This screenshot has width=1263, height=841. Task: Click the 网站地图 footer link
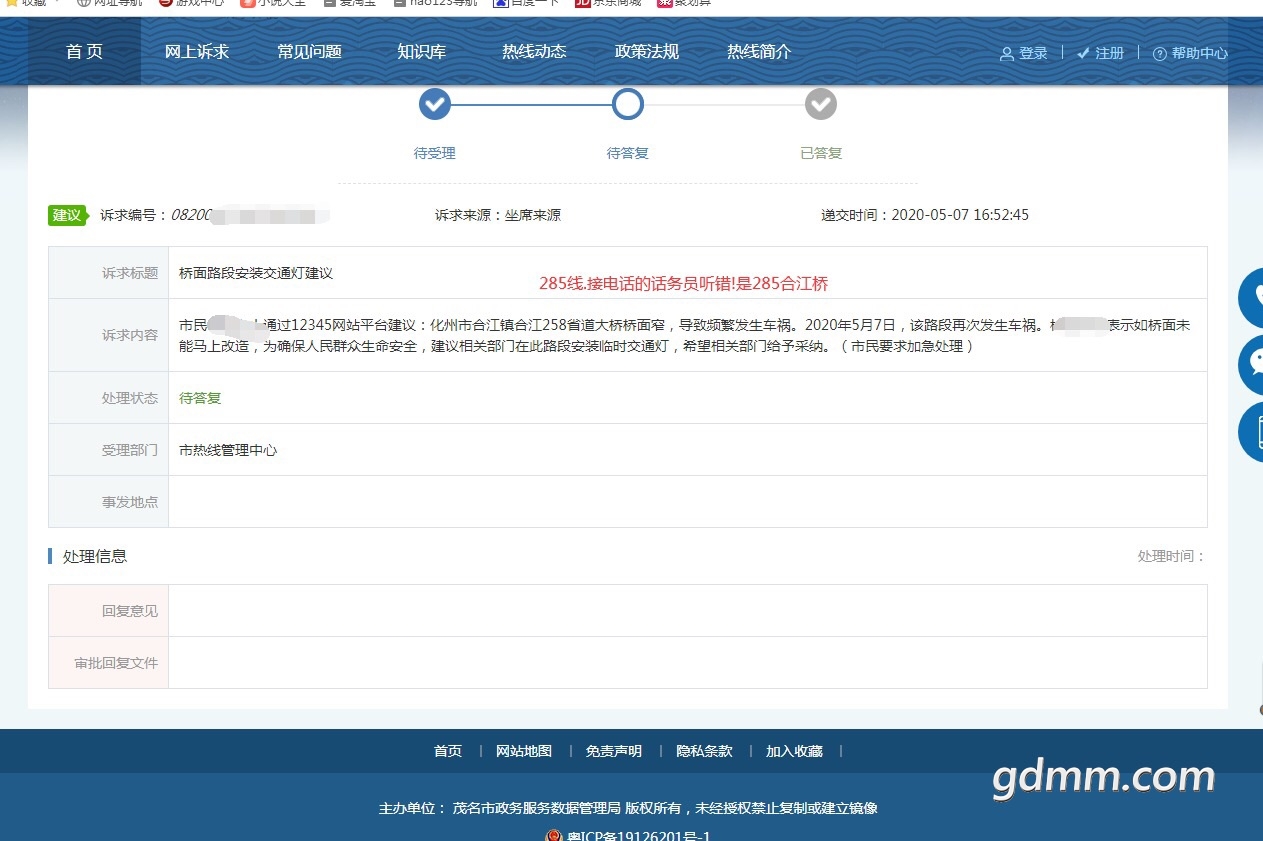tap(524, 751)
